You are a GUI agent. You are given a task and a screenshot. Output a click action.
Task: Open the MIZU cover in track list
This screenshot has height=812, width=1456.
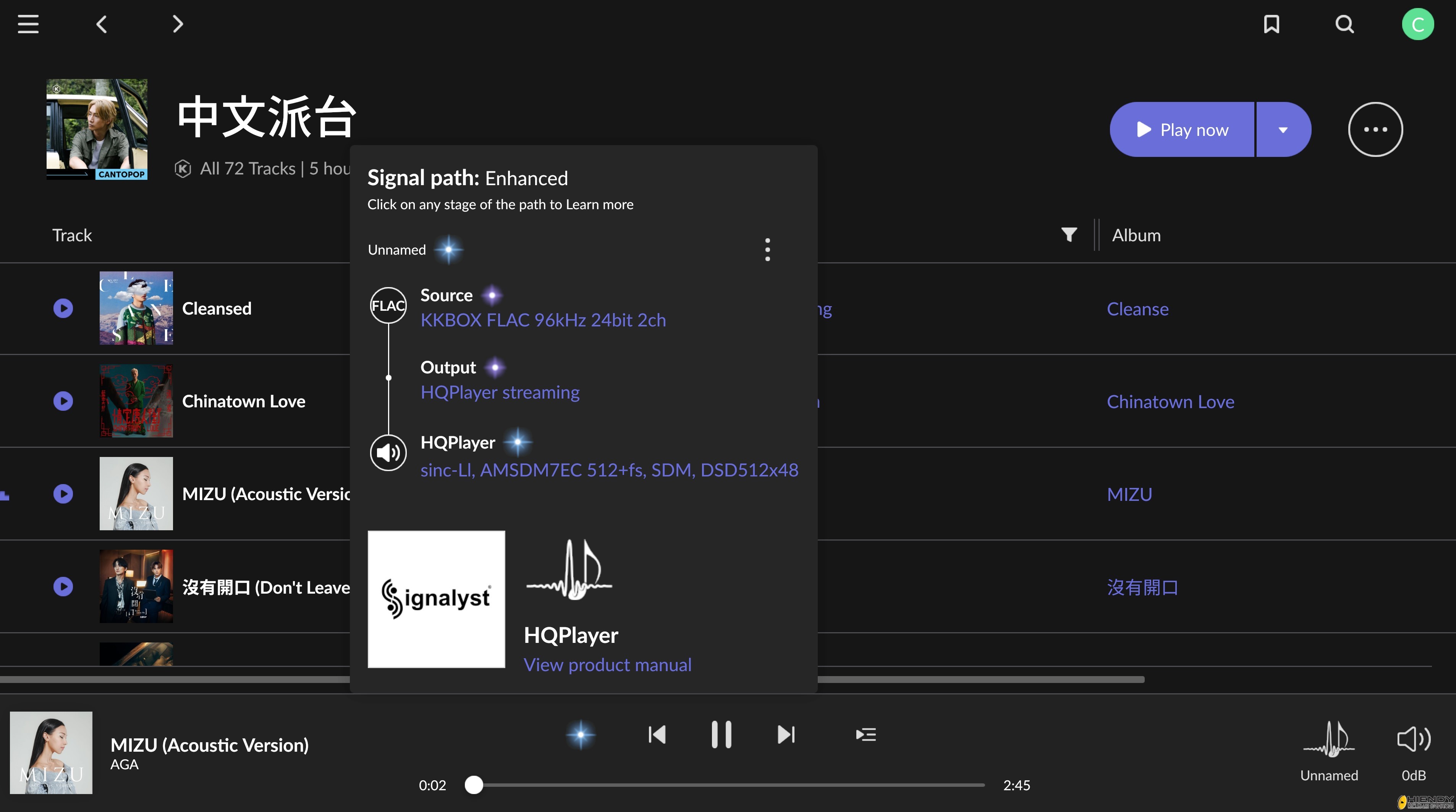[136, 494]
